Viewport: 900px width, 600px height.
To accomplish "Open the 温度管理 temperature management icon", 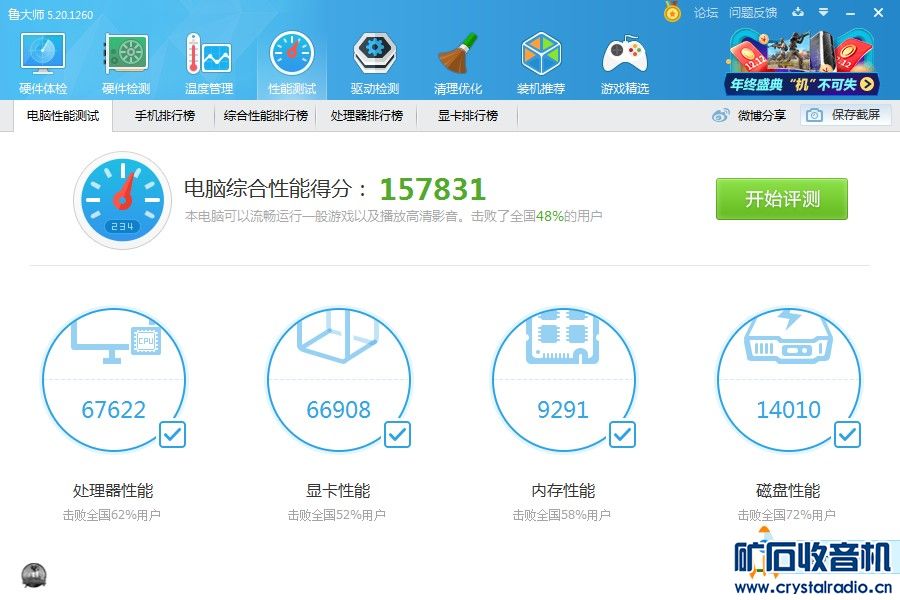I will click(x=209, y=63).
